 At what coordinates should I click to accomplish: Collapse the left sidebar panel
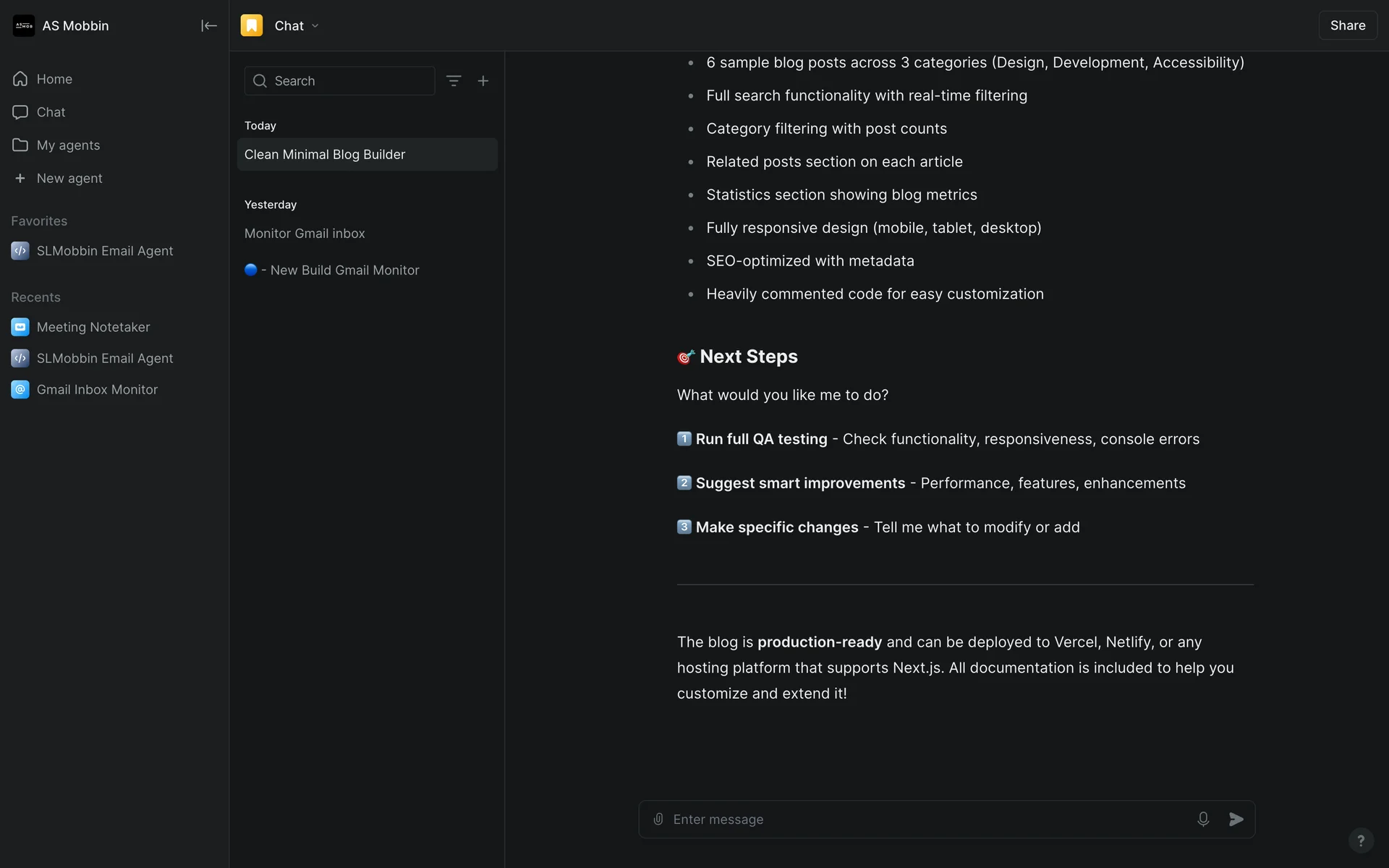208,26
